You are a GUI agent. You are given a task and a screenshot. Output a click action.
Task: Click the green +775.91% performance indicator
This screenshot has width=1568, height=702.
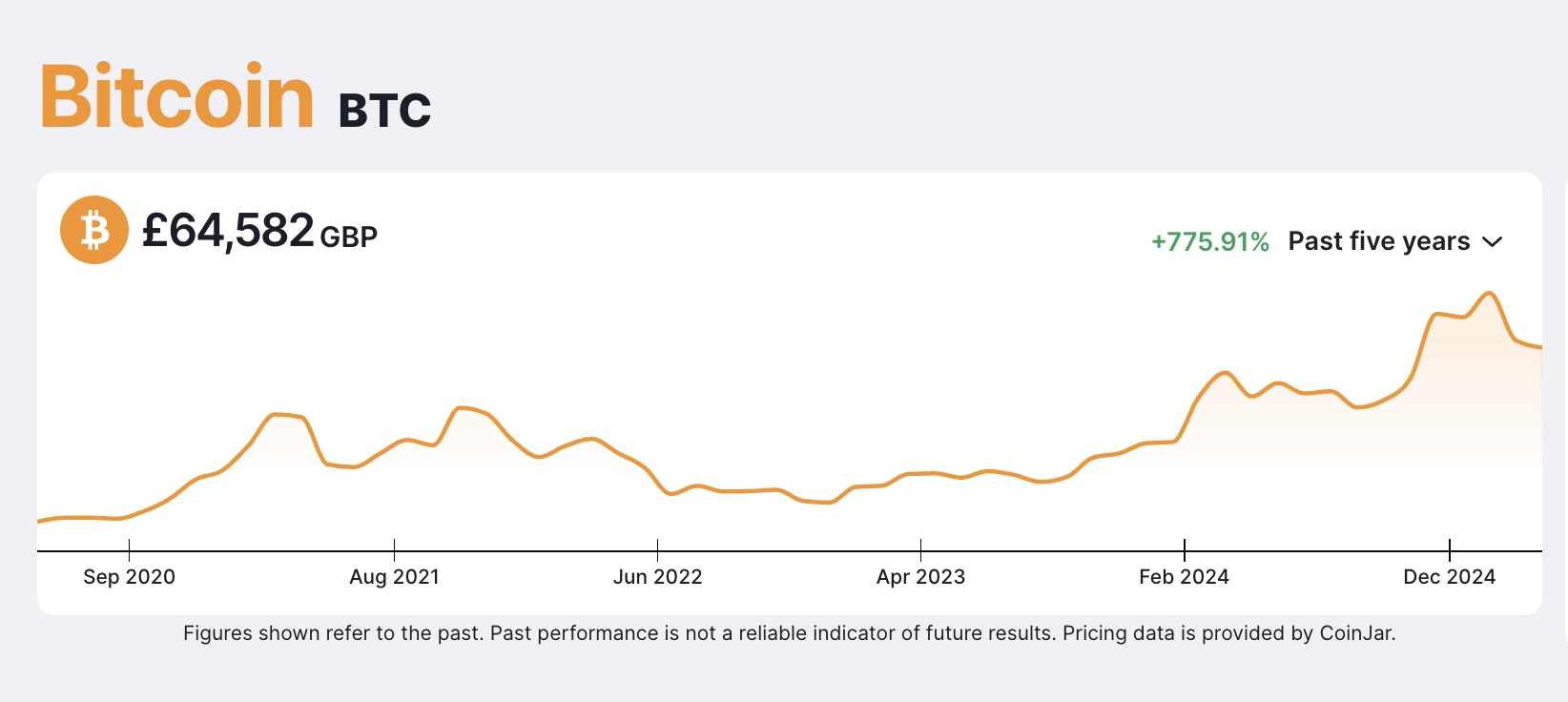1208,241
